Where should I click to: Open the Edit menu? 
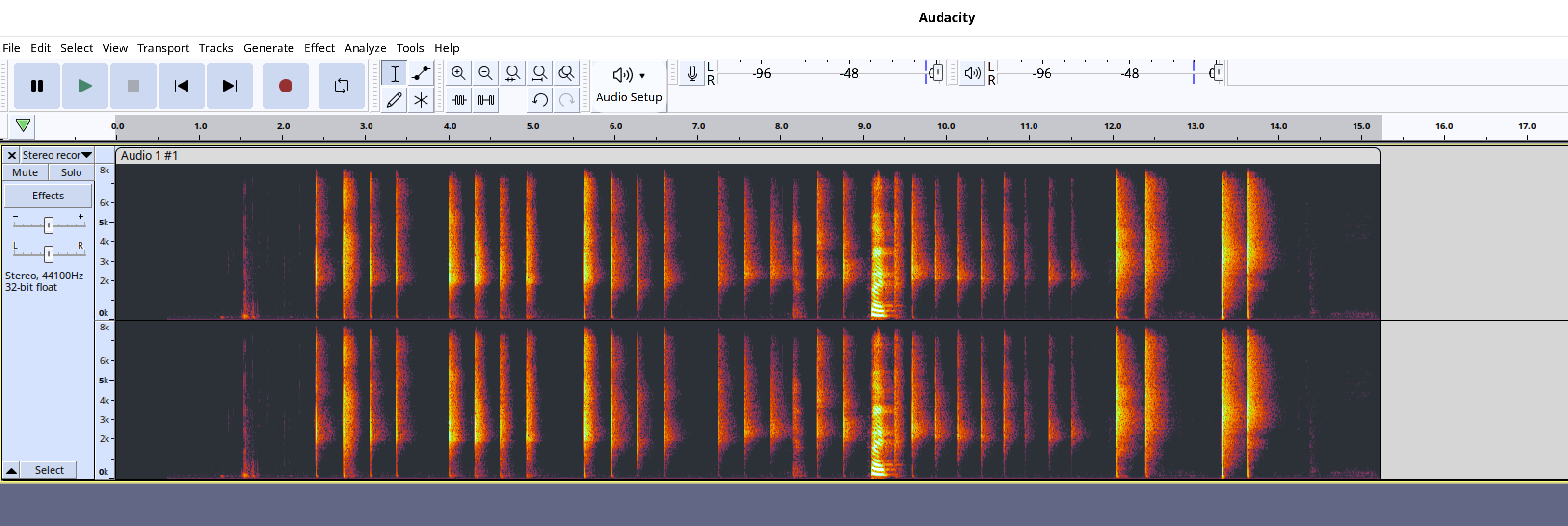40,48
